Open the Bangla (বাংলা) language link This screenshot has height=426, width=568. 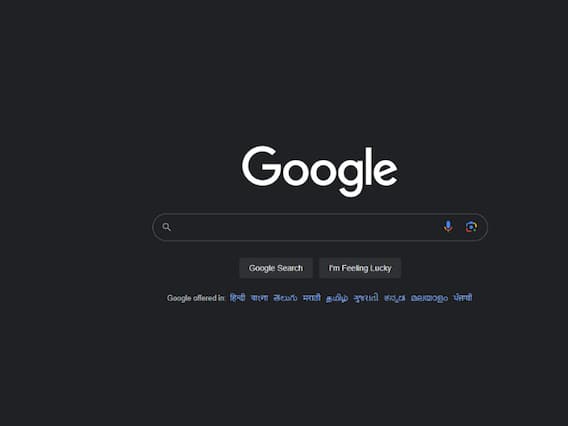click(x=259, y=298)
